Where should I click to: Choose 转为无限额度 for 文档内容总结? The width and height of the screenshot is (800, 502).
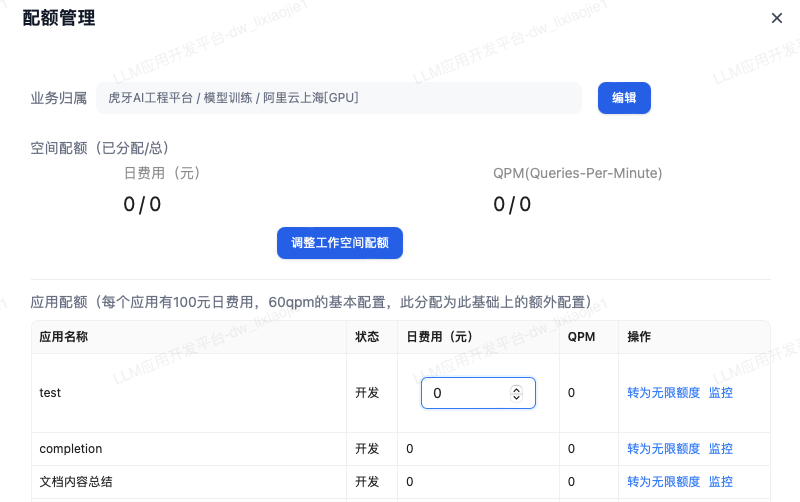[663, 482]
